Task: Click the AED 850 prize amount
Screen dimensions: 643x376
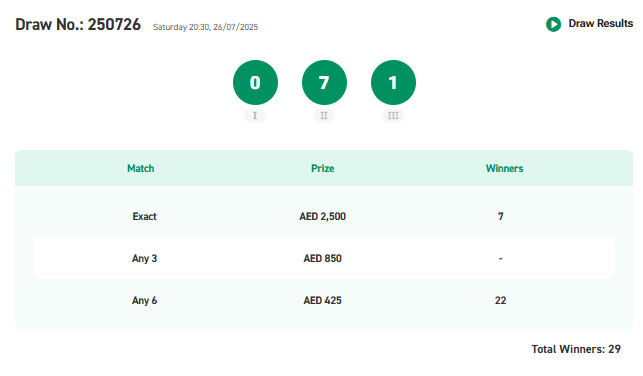Action: coord(322,258)
